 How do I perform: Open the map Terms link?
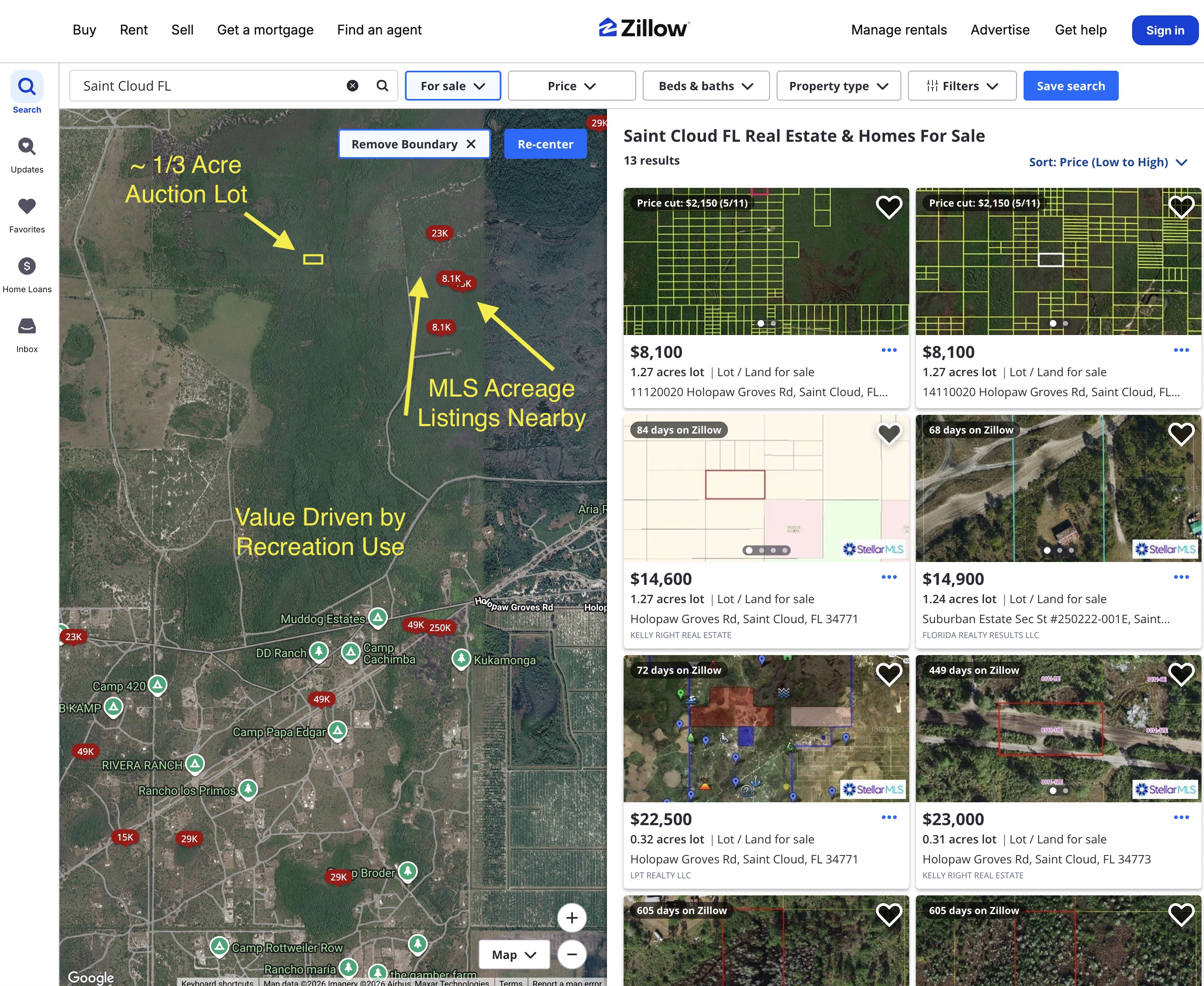point(511,982)
